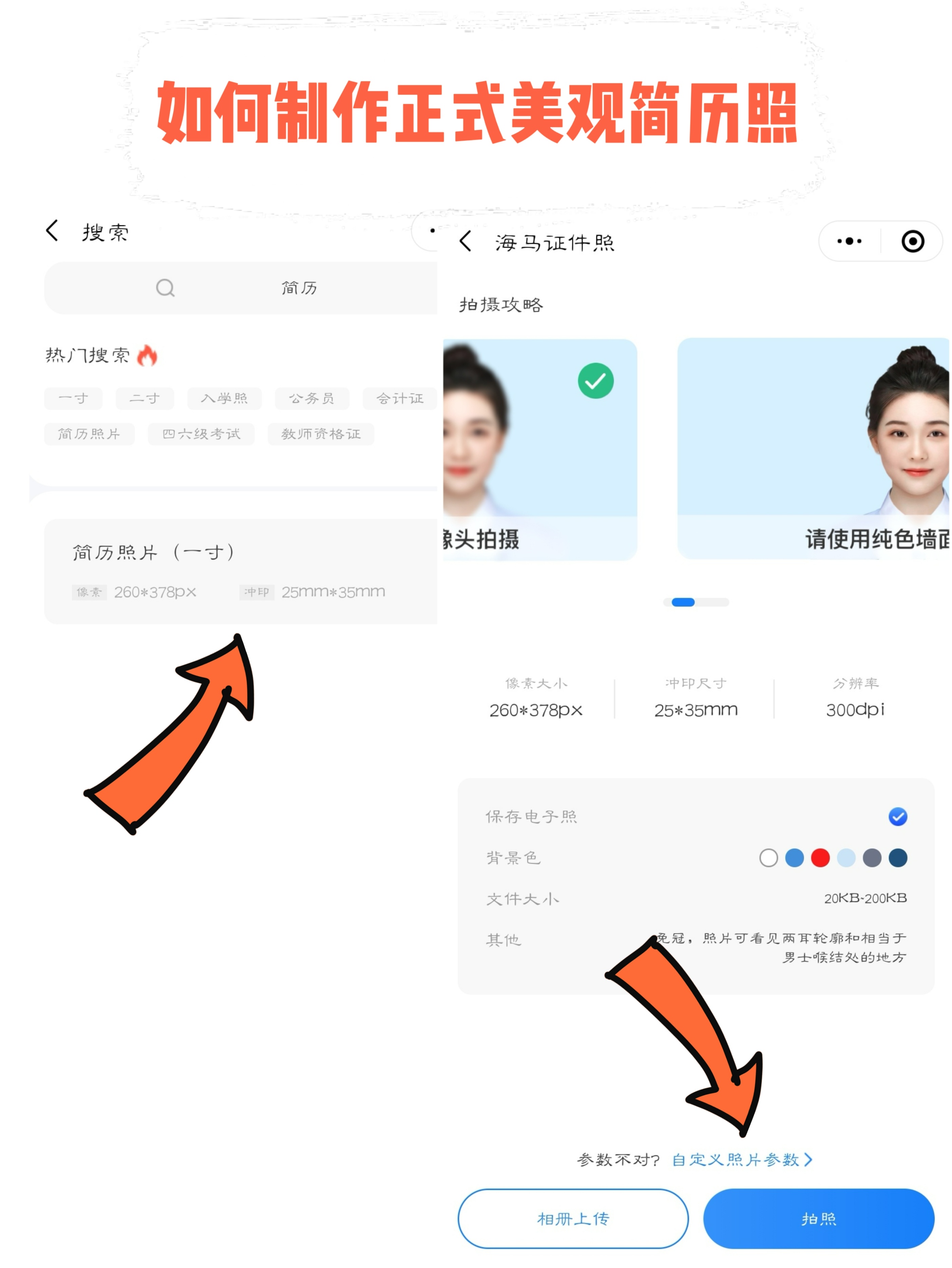
Task: Tap the 拍照 button
Action: [819, 1219]
